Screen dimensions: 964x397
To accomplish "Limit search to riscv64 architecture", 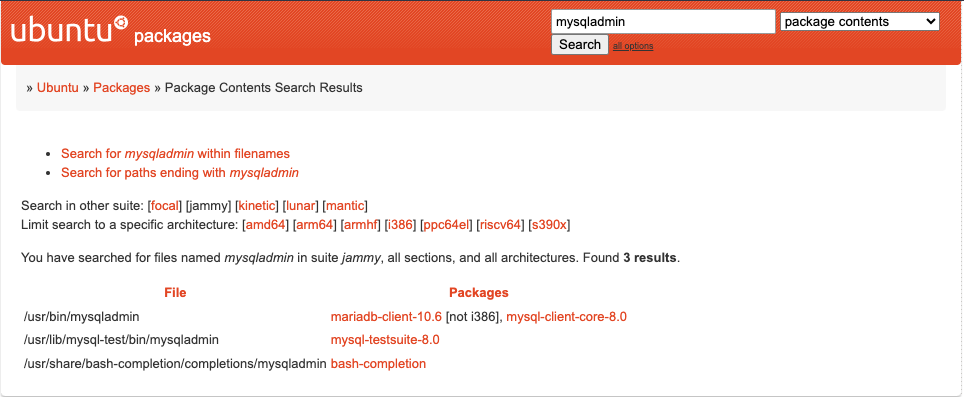I will click(500, 225).
